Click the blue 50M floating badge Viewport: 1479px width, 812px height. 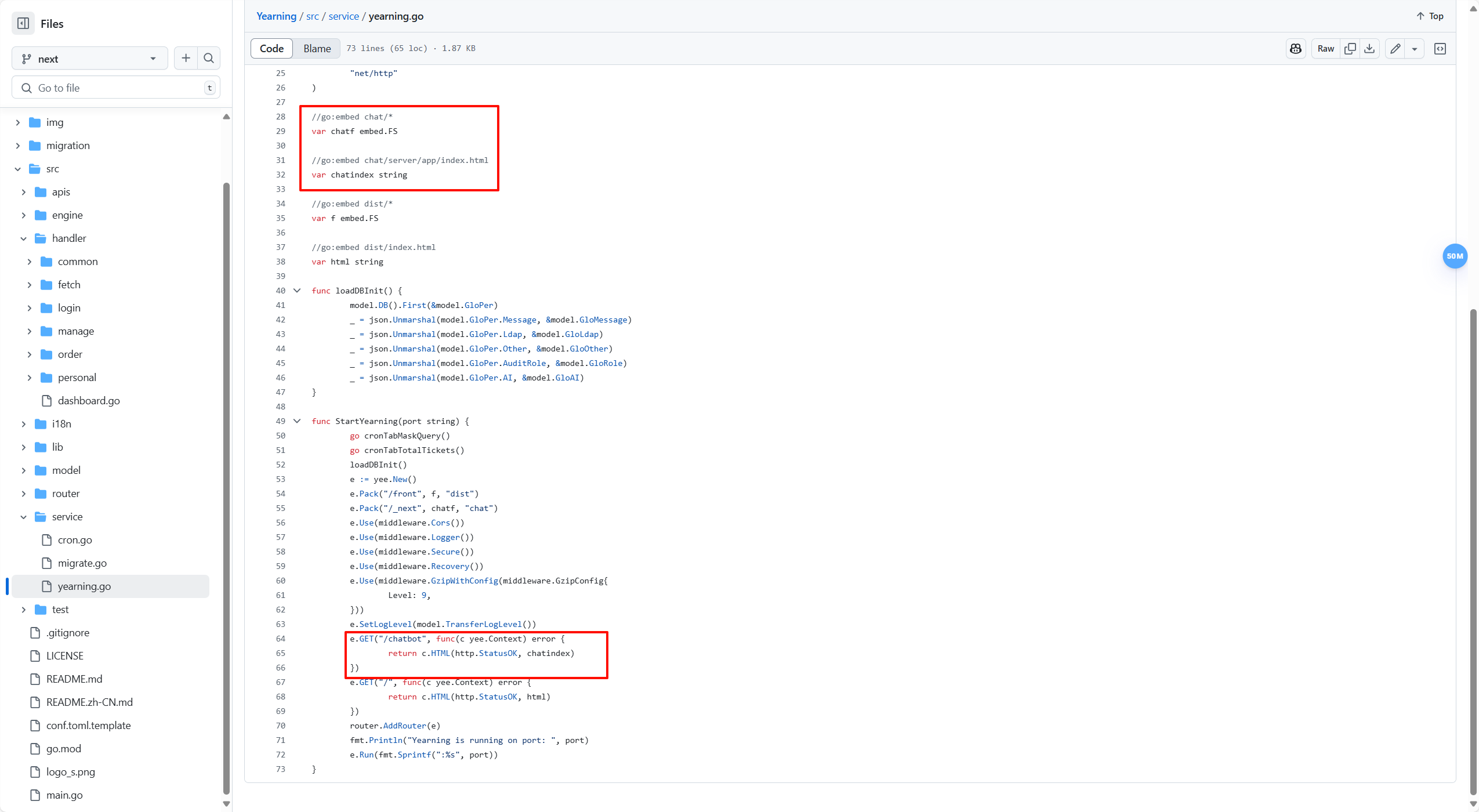[x=1455, y=256]
